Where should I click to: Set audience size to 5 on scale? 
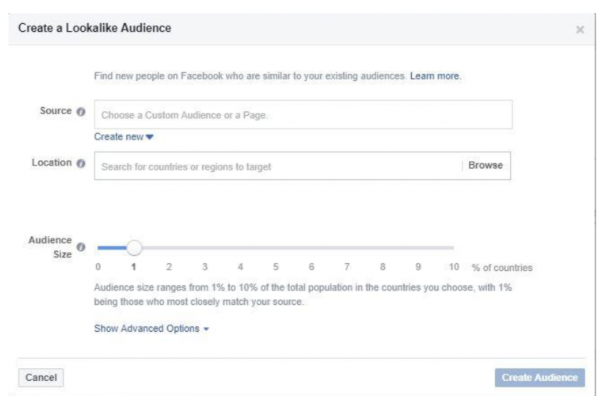click(276, 267)
